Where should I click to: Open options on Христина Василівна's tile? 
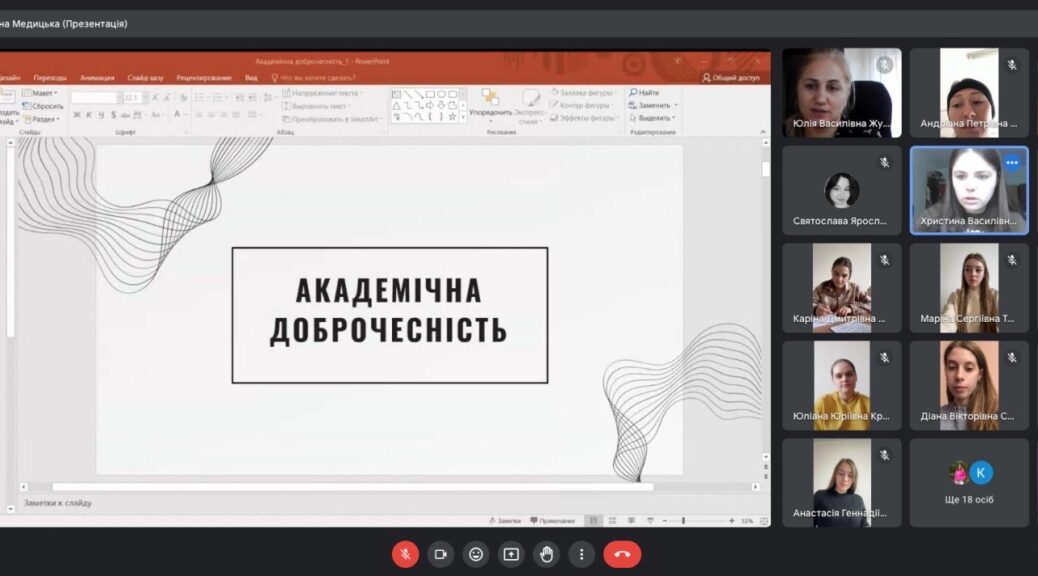(1012, 162)
